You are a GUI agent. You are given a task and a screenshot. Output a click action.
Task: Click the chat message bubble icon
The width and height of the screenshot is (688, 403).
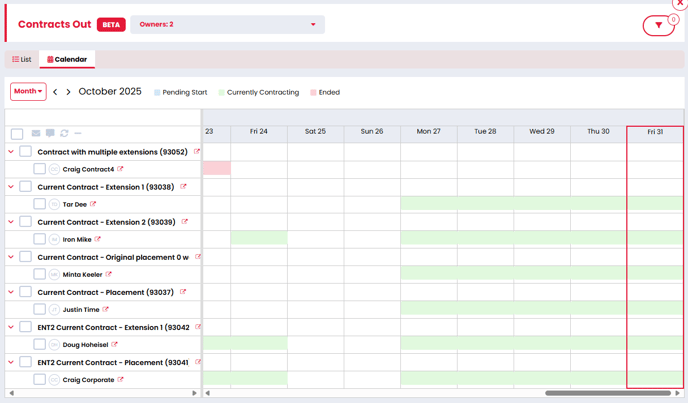[50, 133]
